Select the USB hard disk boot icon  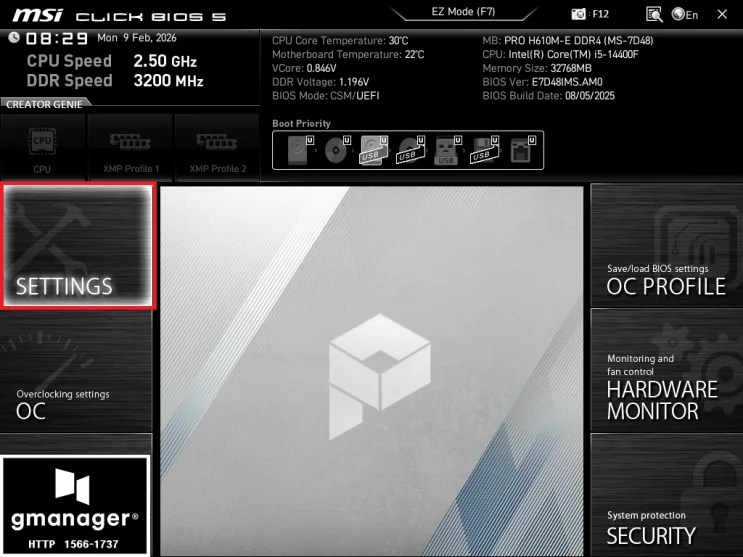tap(374, 150)
